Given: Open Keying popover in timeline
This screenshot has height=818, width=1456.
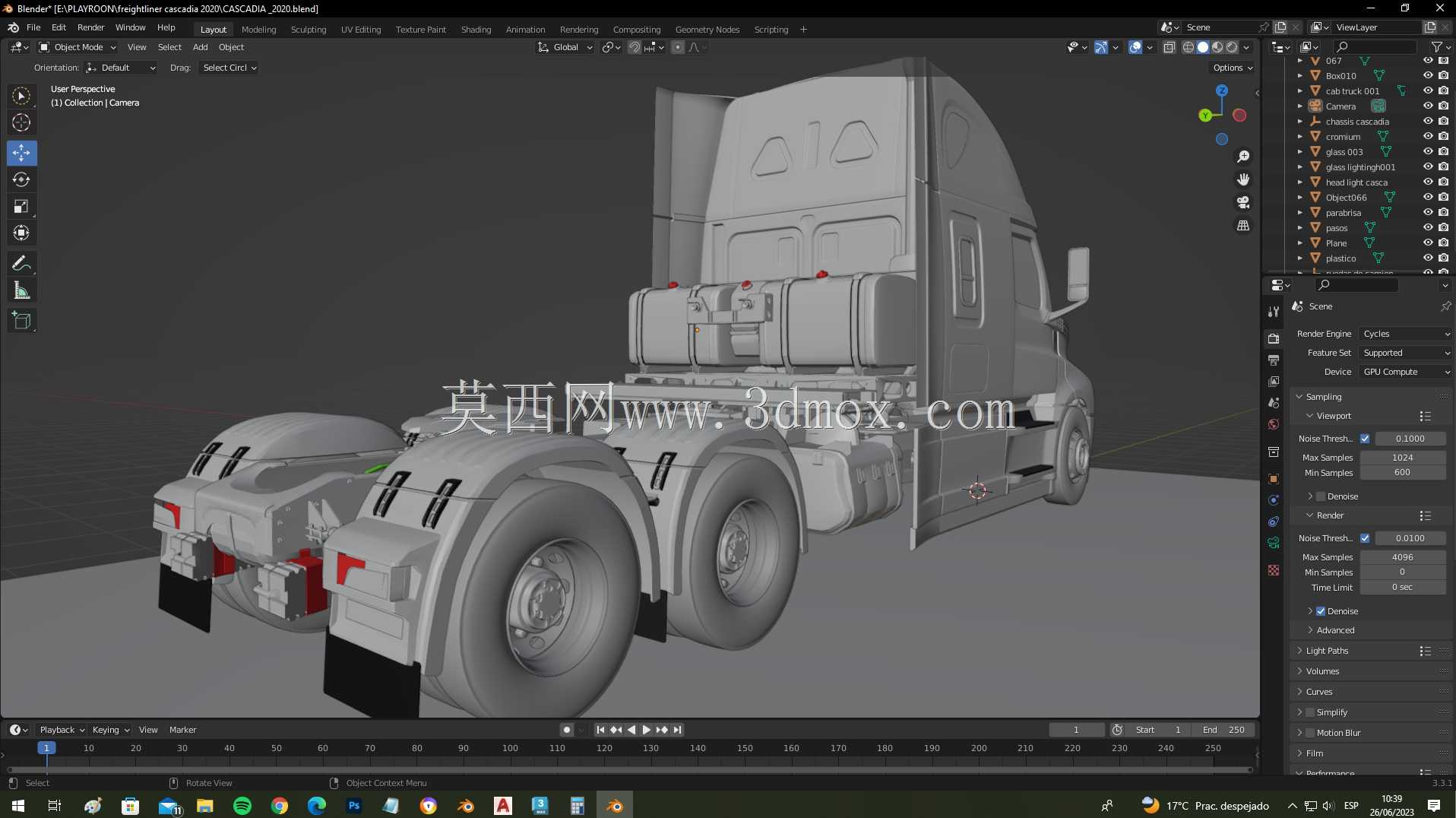Looking at the screenshot, I should click(110, 730).
